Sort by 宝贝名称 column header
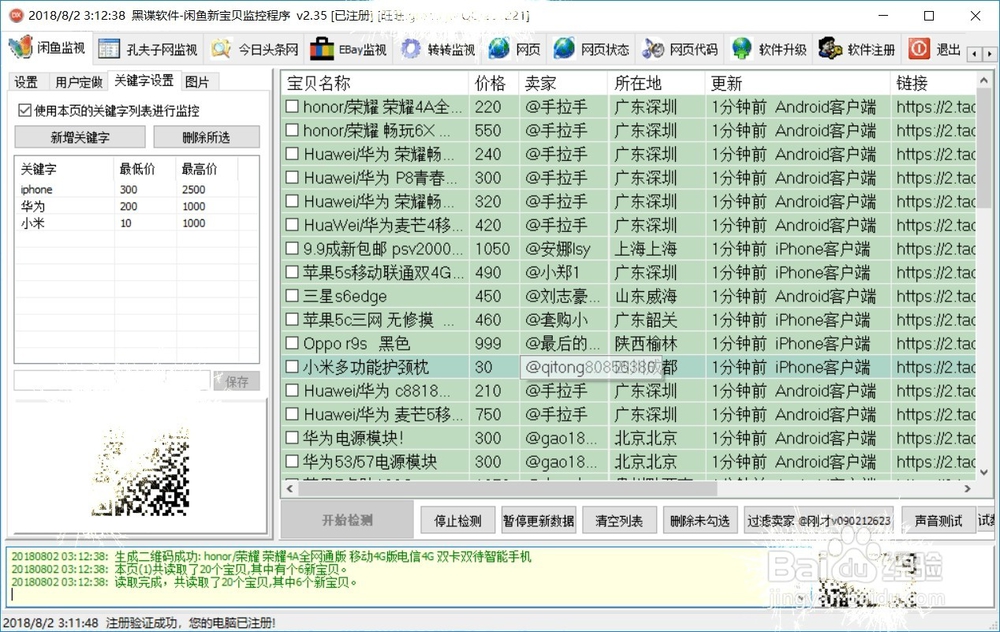Screen dimensions: 1000x632 [374, 83]
